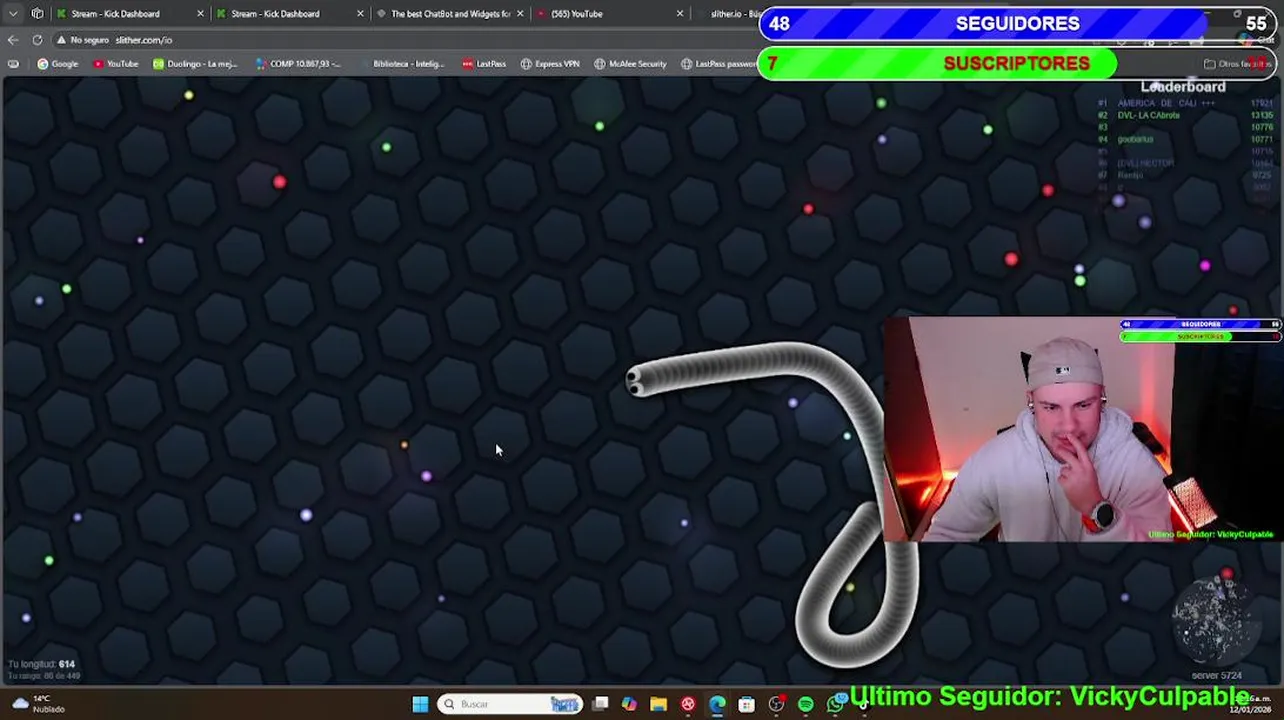Screen dimensions: 1284x720
Task: Close The best ChatBot and Widgets tab
Action: (520, 14)
